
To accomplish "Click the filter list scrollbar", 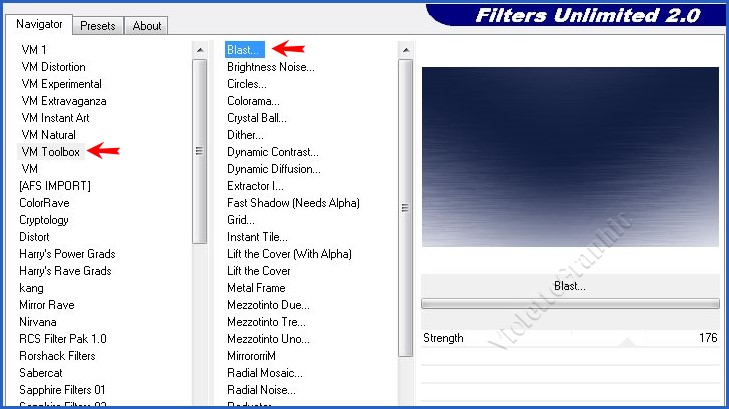I will pos(405,200).
